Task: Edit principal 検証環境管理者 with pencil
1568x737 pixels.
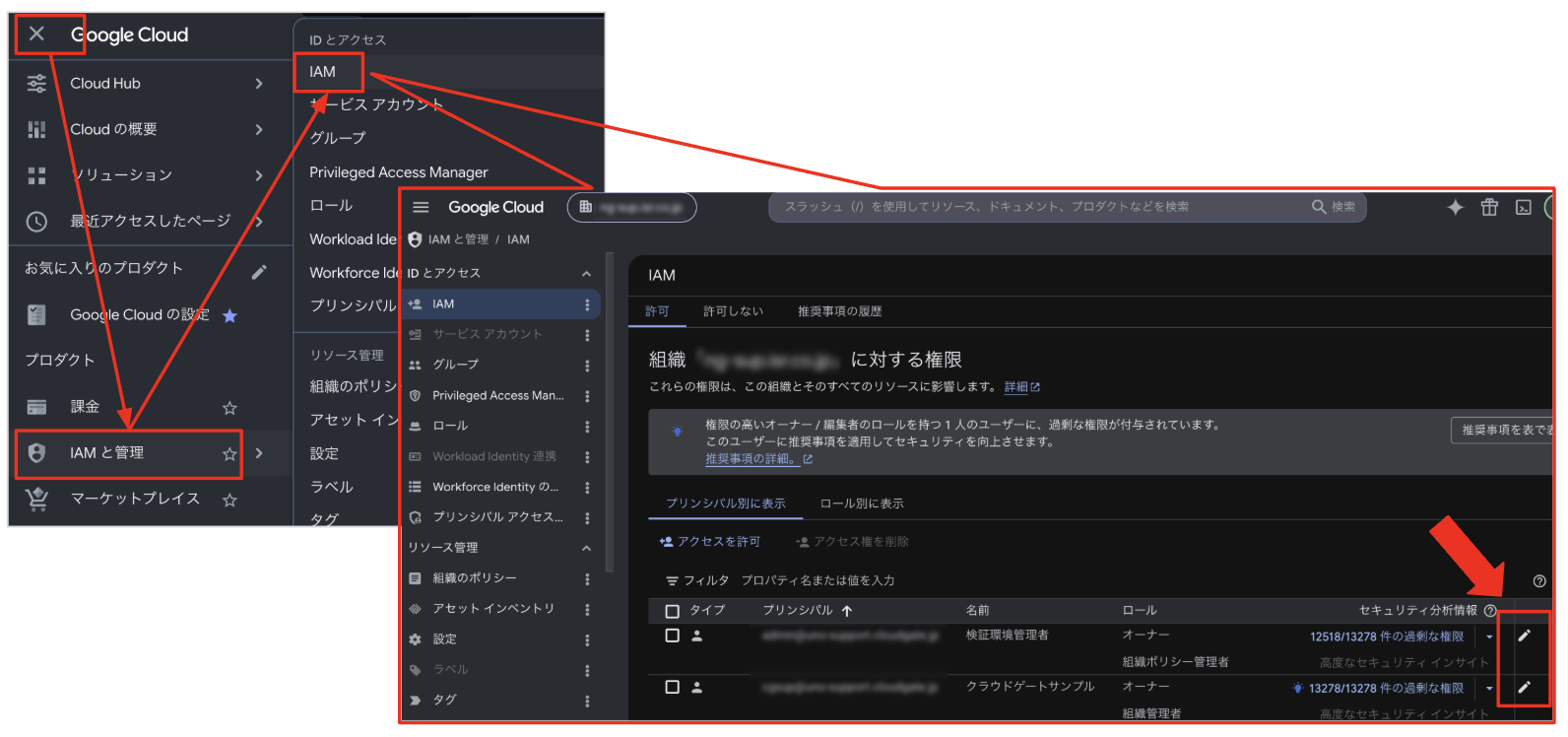Action: [x=1524, y=636]
